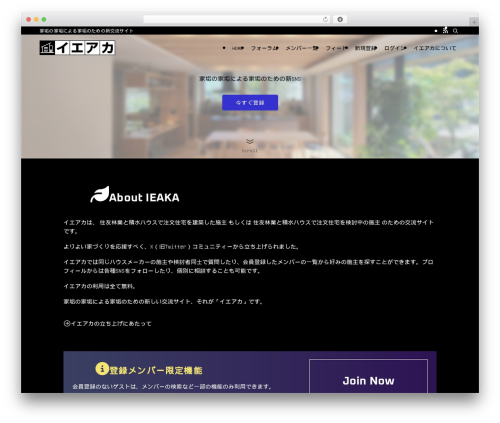Open the フォーラム menu item
The image size is (500, 423).
[x=264, y=48]
